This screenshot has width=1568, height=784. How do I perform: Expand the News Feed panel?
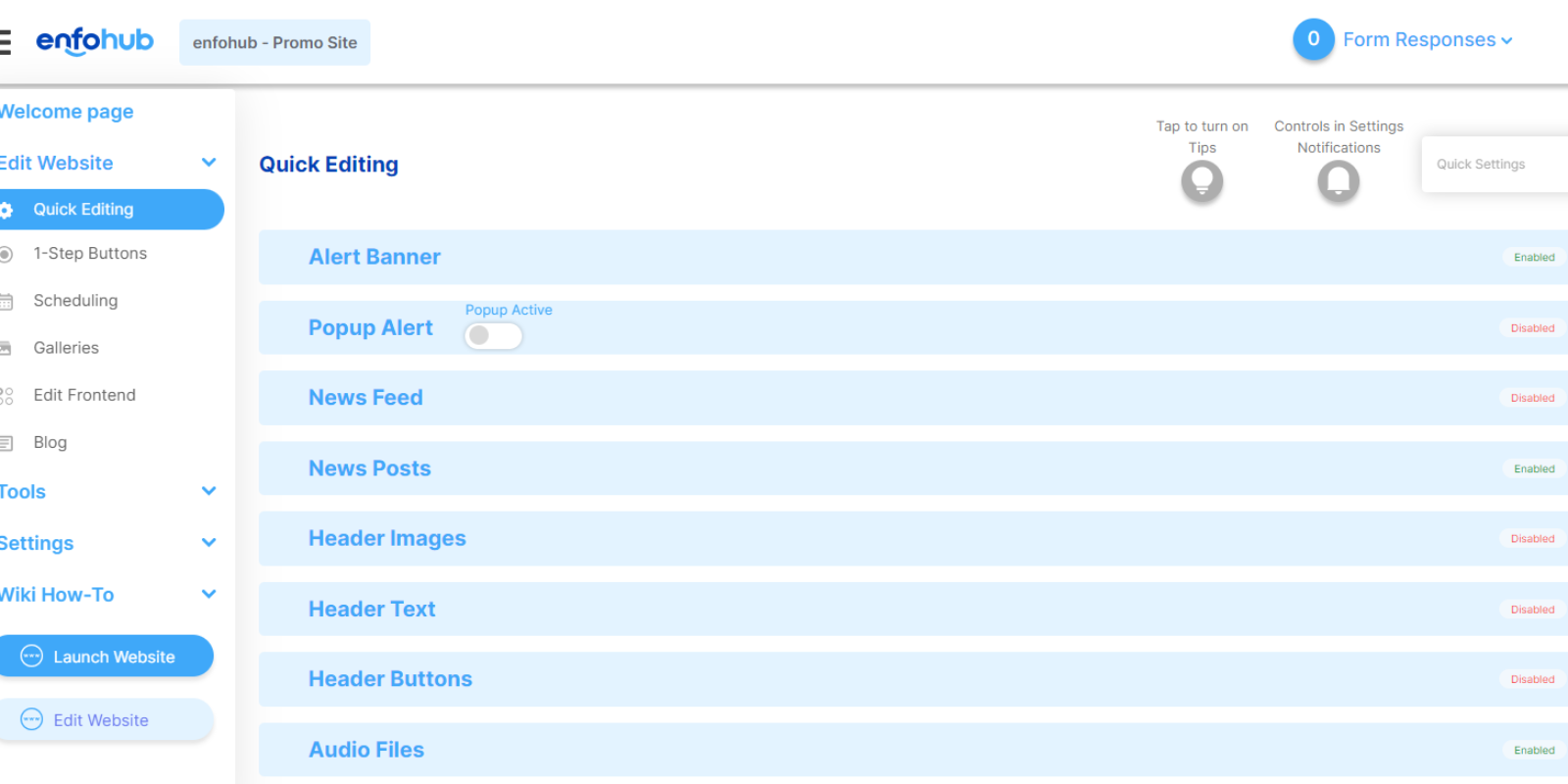(913, 398)
